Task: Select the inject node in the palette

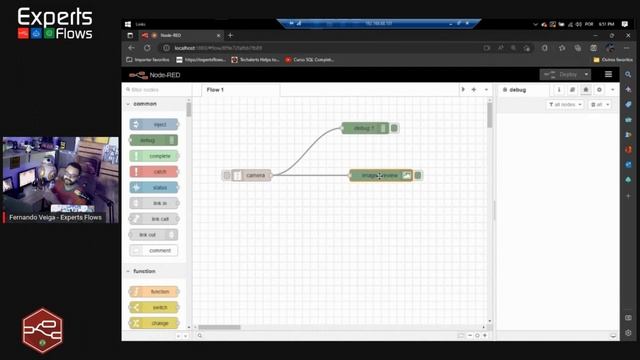Action: [154, 124]
